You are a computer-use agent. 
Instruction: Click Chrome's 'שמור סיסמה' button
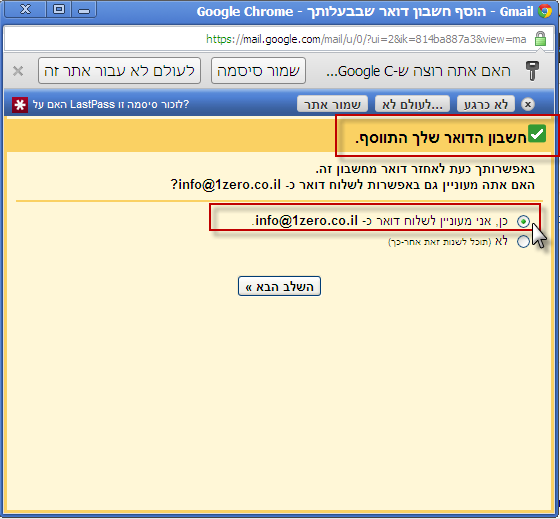tap(258, 71)
